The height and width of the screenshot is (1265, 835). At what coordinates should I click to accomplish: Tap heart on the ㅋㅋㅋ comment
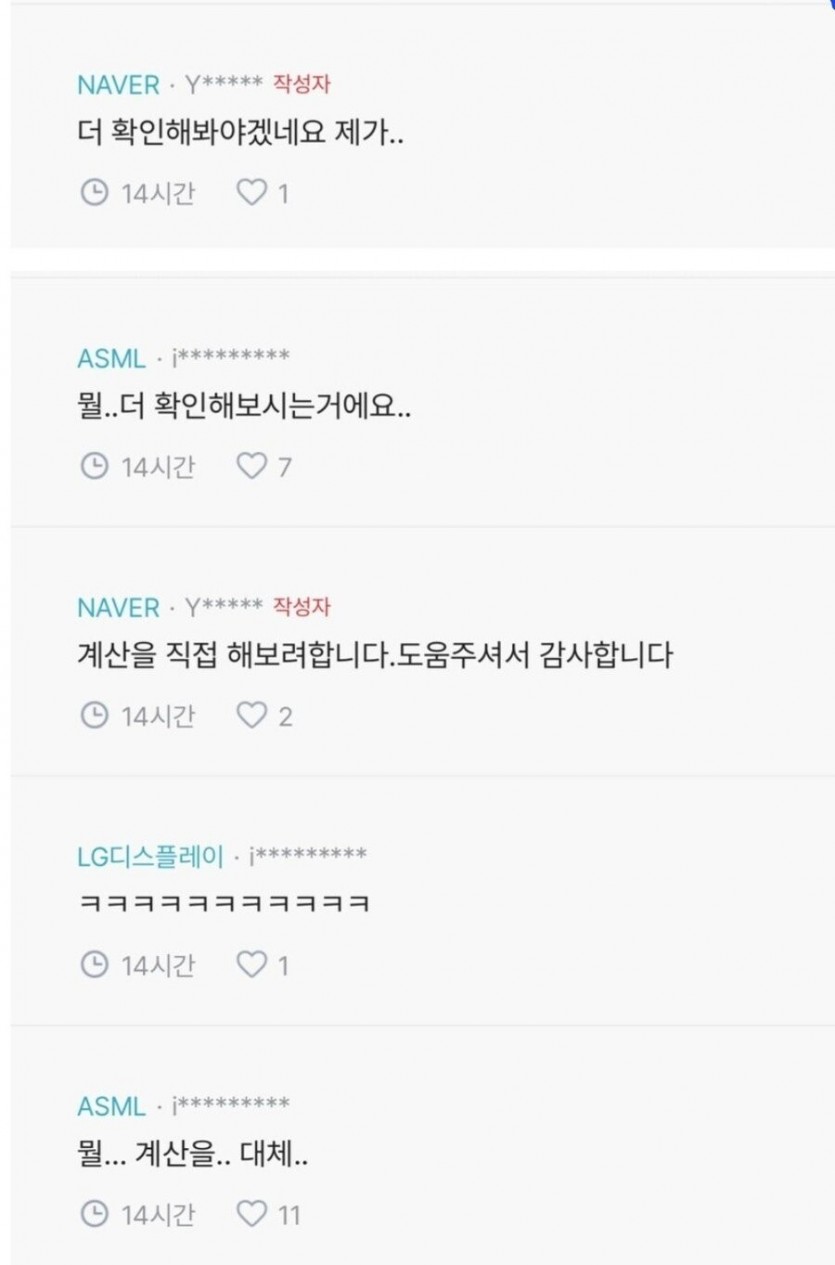pos(251,965)
